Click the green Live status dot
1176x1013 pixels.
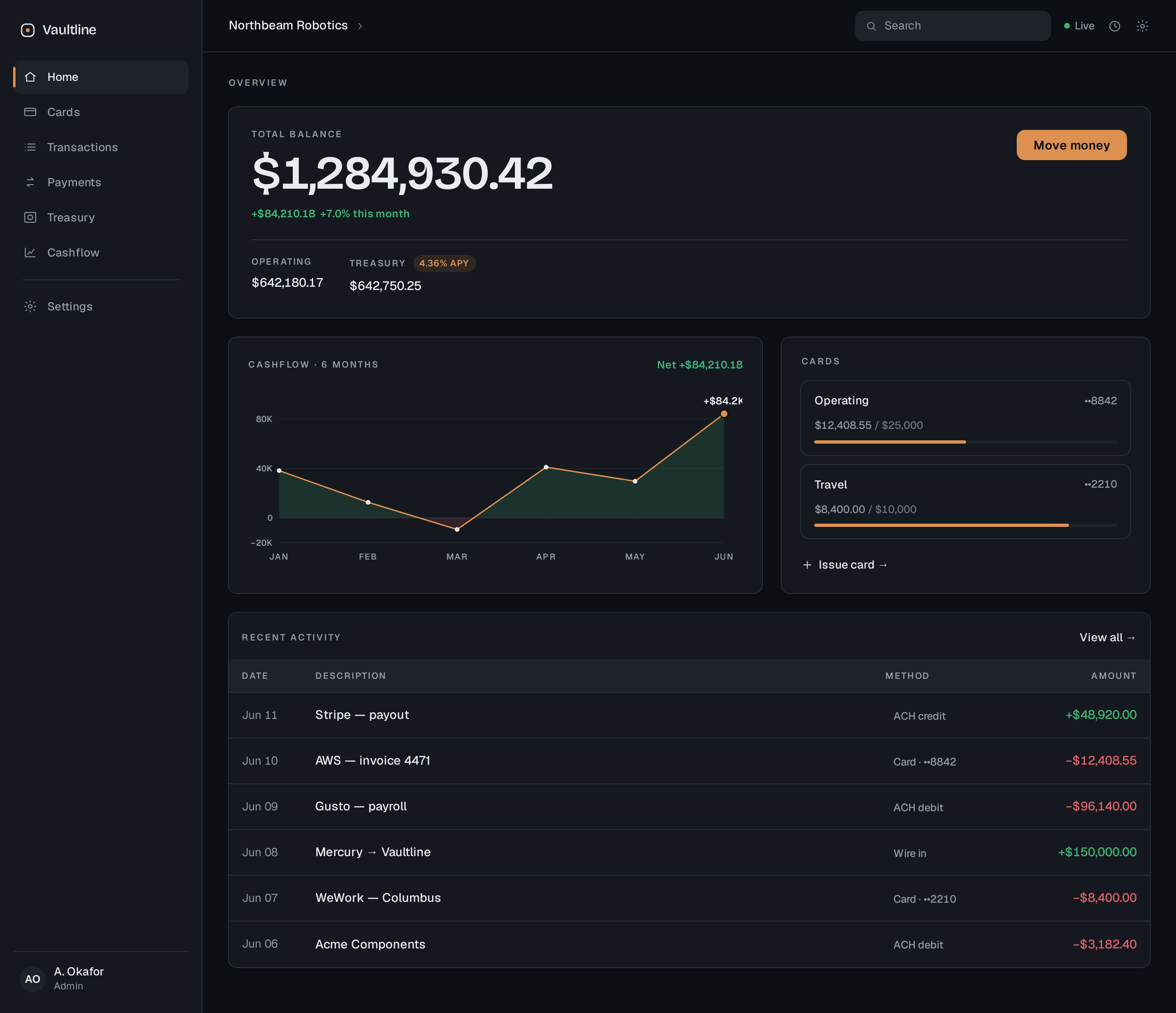coord(1067,26)
